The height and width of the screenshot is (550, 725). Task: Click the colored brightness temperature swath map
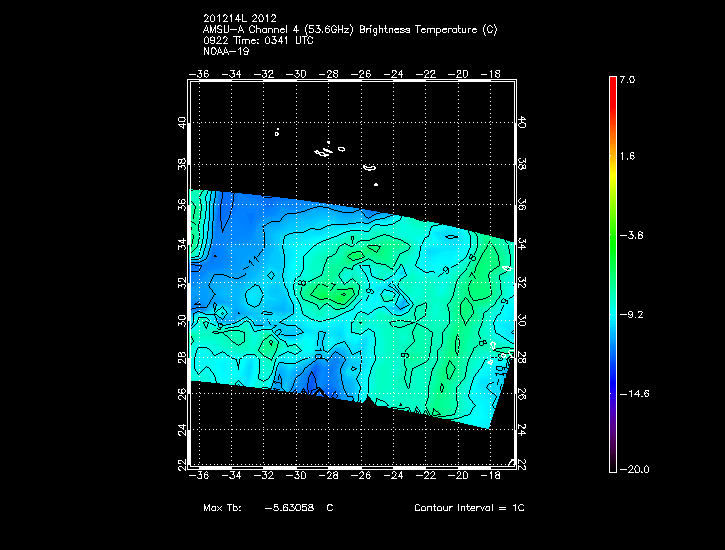352,309
